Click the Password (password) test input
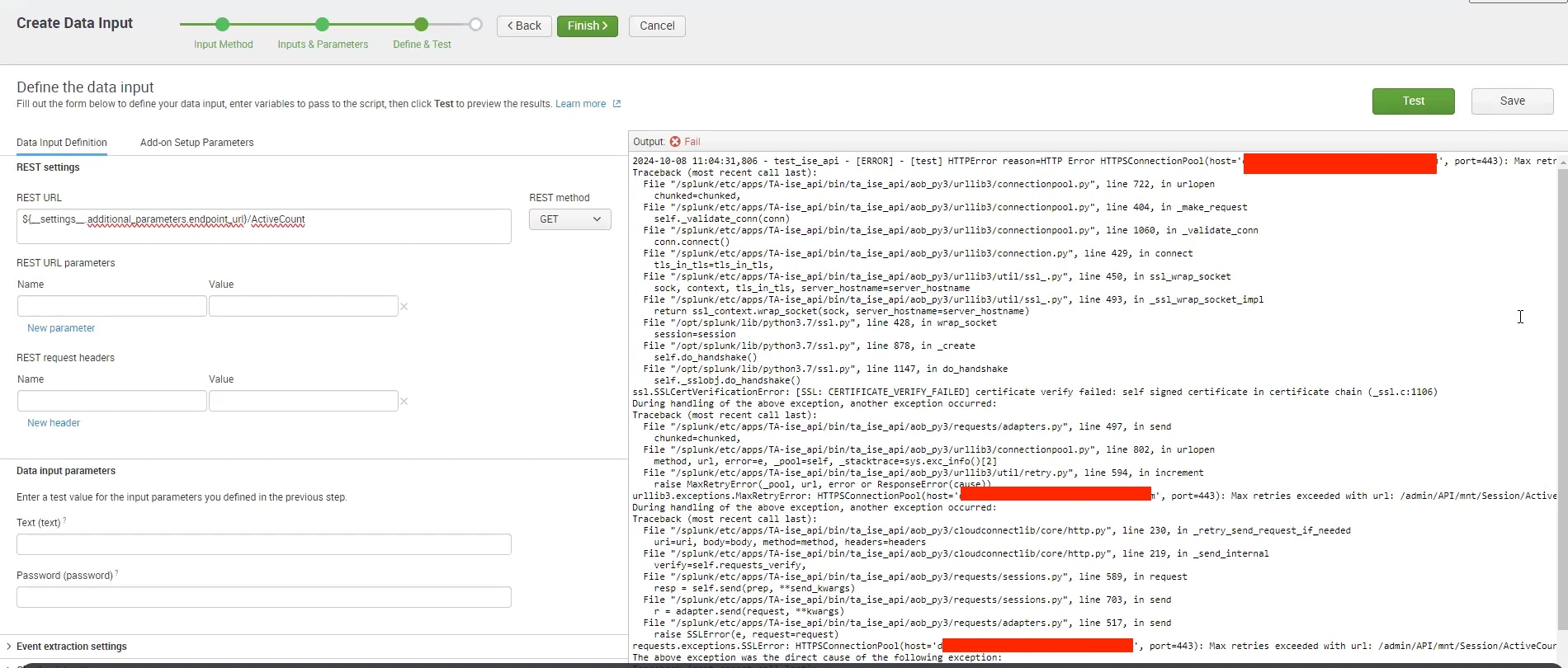Viewport: 1568px width, 668px height. pyautogui.click(x=264, y=597)
